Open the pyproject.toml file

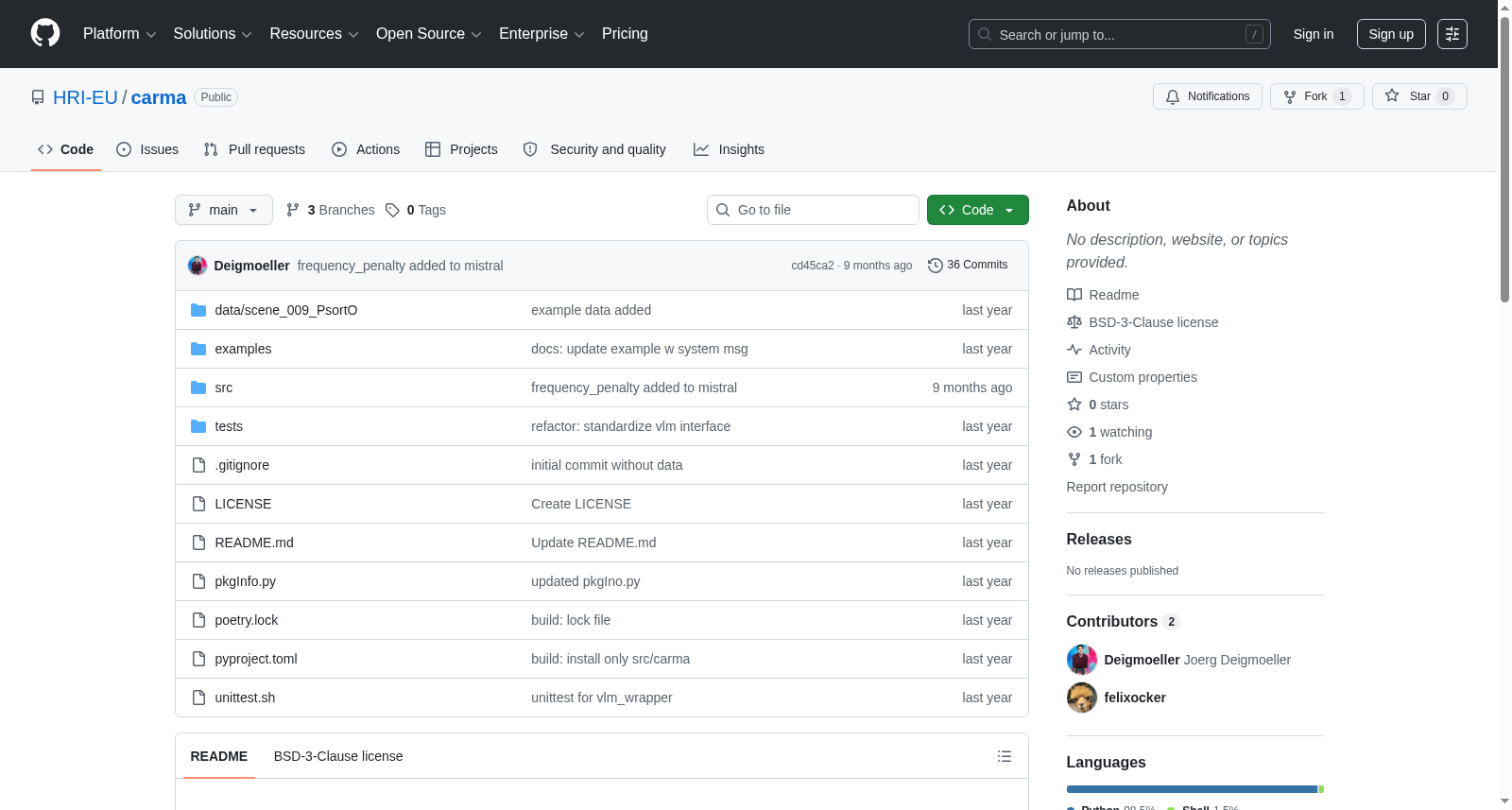tap(256, 659)
